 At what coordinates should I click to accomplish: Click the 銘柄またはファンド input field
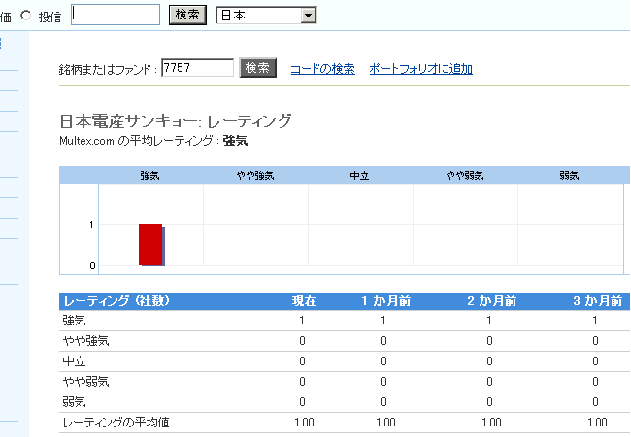[x=197, y=68]
